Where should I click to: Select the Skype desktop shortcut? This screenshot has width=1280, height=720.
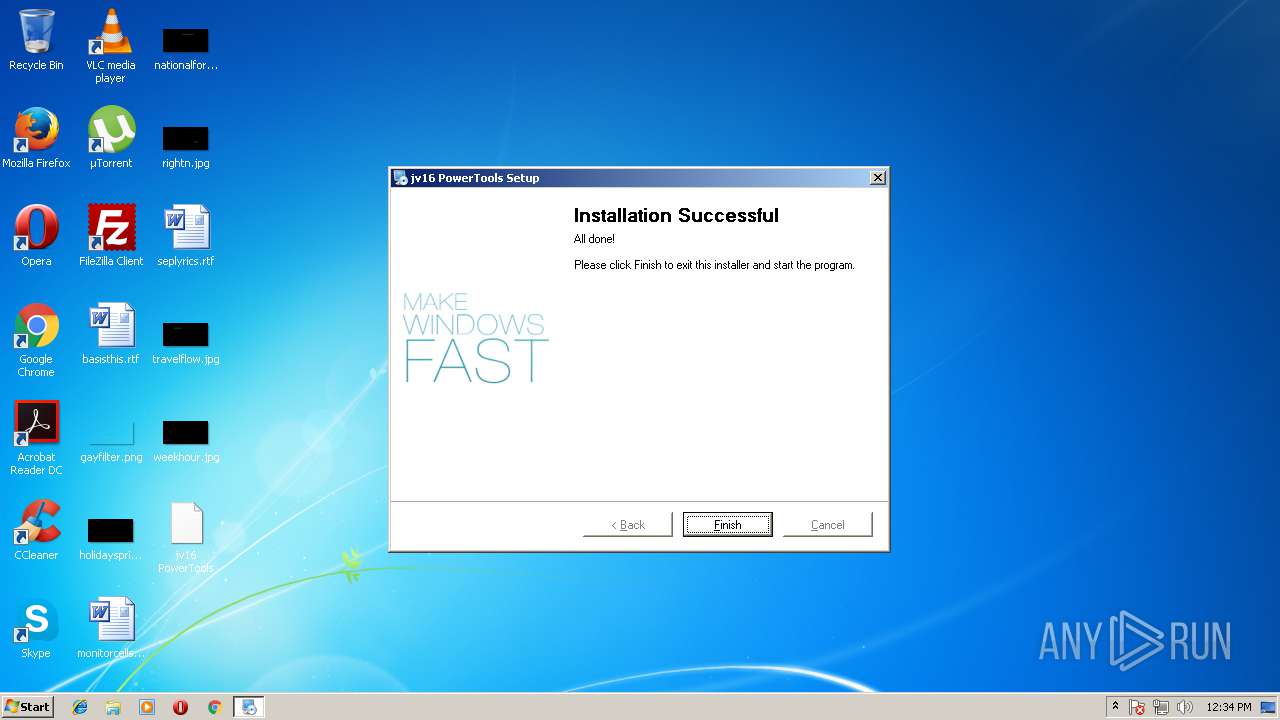pos(36,629)
